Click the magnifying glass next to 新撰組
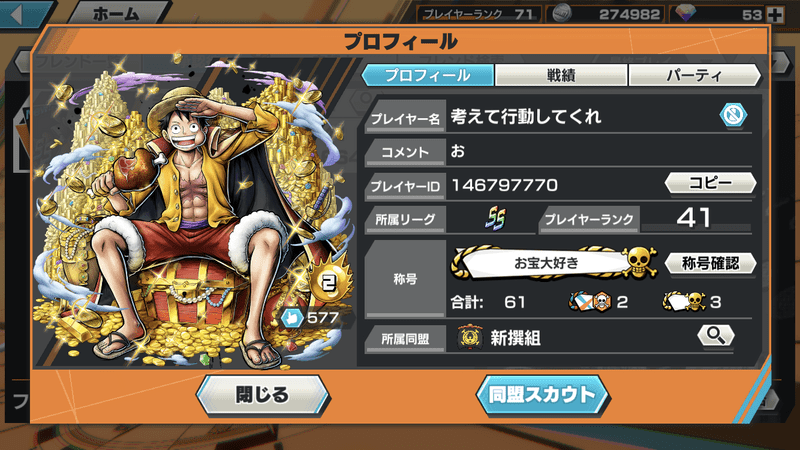The height and width of the screenshot is (450, 800). (x=715, y=336)
